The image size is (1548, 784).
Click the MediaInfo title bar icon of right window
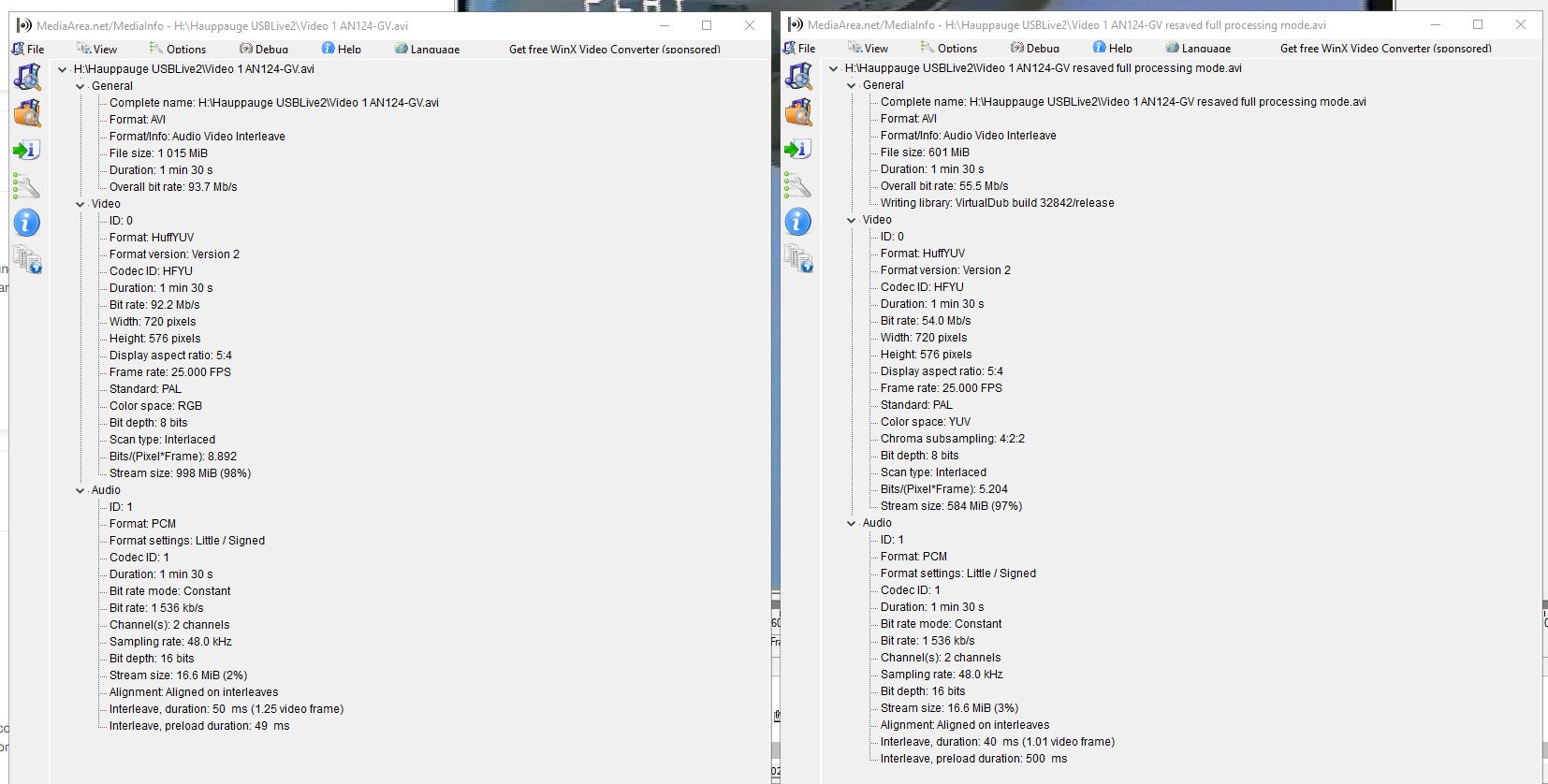796,24
